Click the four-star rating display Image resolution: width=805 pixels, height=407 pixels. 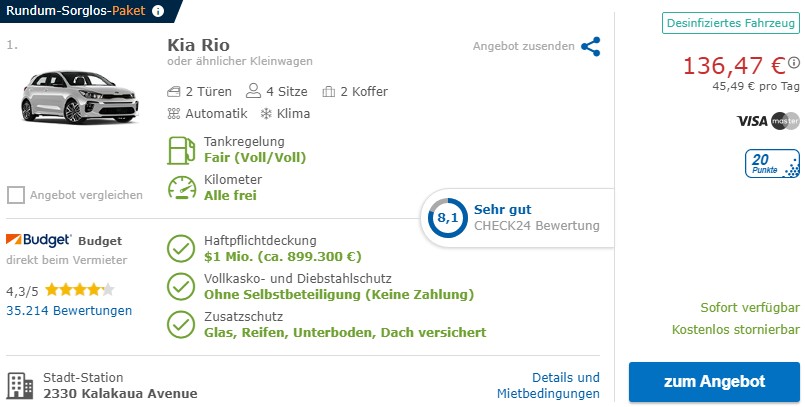pyautogui.click(x=80, y=290)
